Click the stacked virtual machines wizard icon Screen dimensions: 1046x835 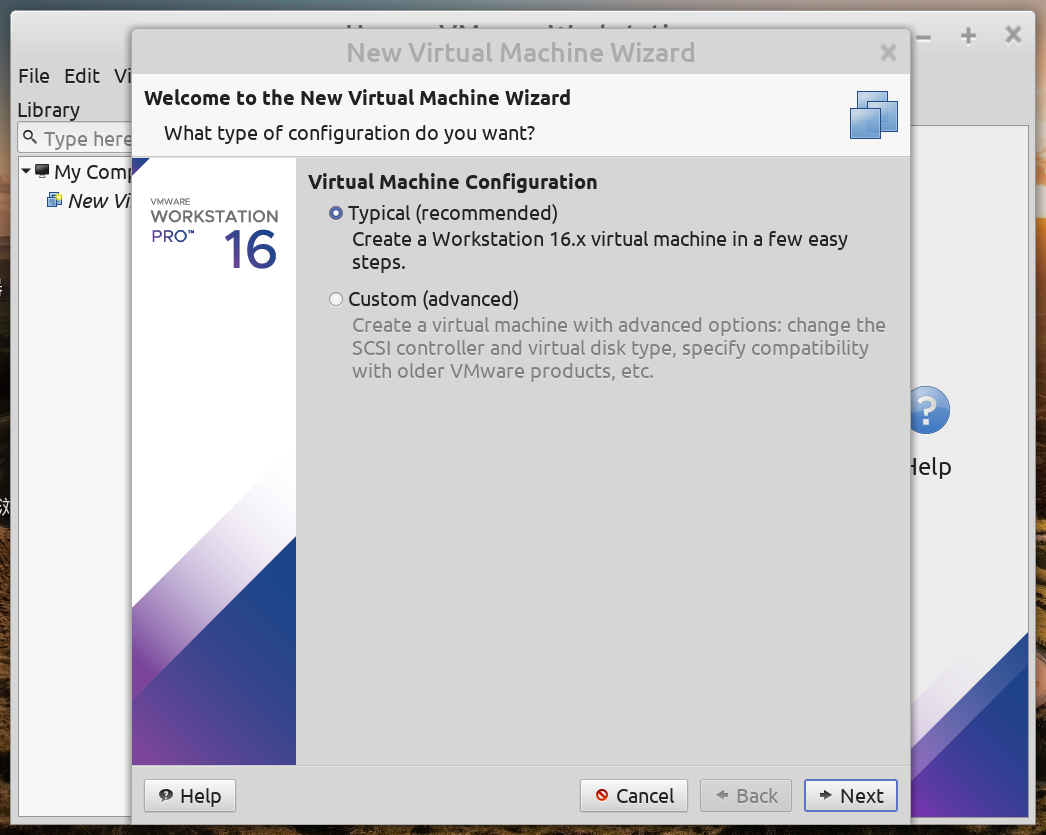(x=874, y=115)
